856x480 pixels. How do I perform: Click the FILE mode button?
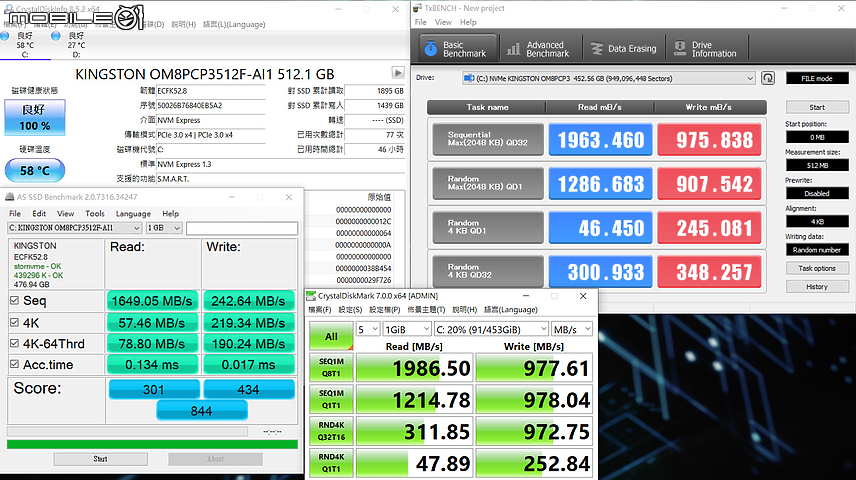pyautogui.click(x=817, y=78)
